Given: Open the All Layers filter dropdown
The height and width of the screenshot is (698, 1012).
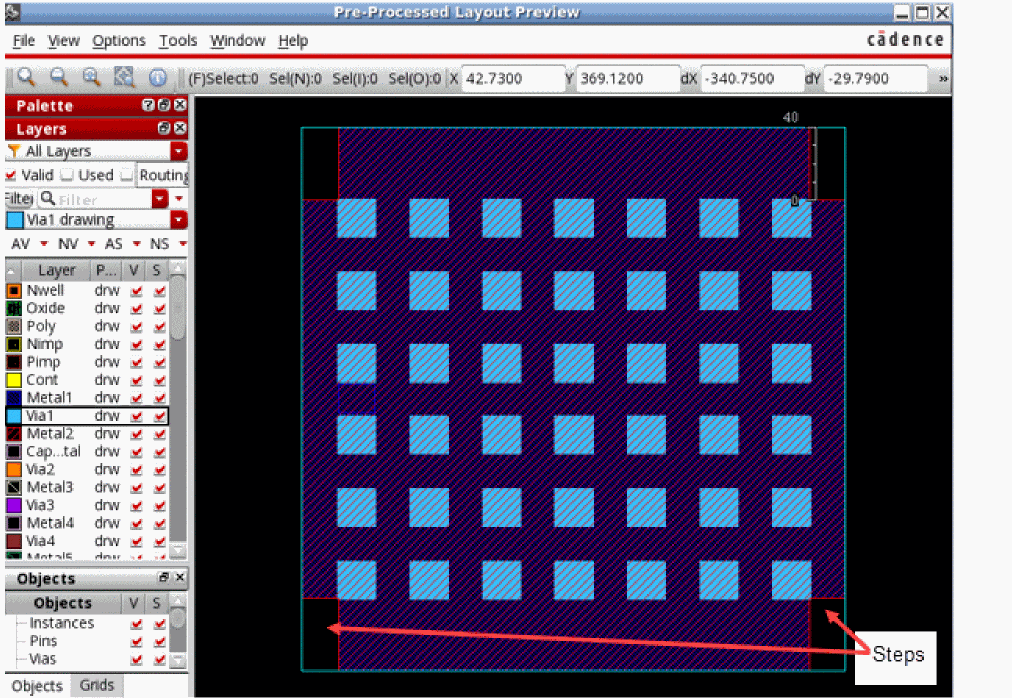Looking at the screenshot, I should click(x=179, y=151).
